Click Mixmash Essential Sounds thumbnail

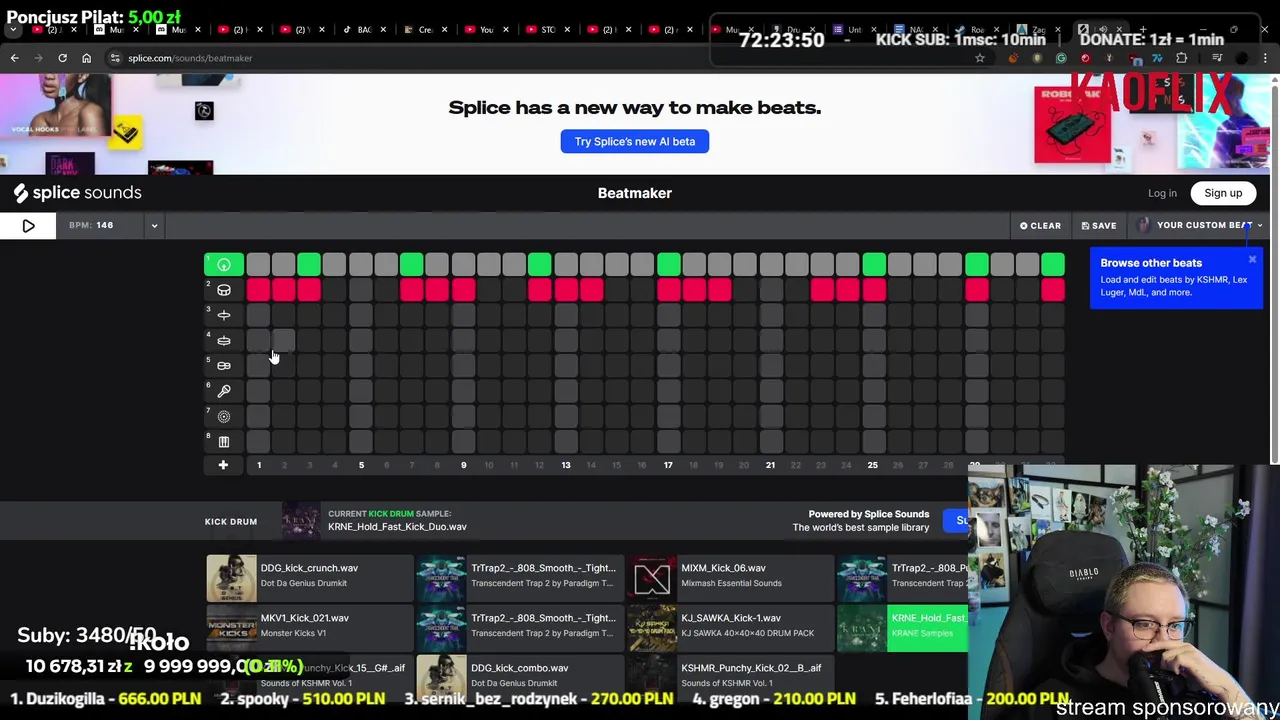point(652,578)
